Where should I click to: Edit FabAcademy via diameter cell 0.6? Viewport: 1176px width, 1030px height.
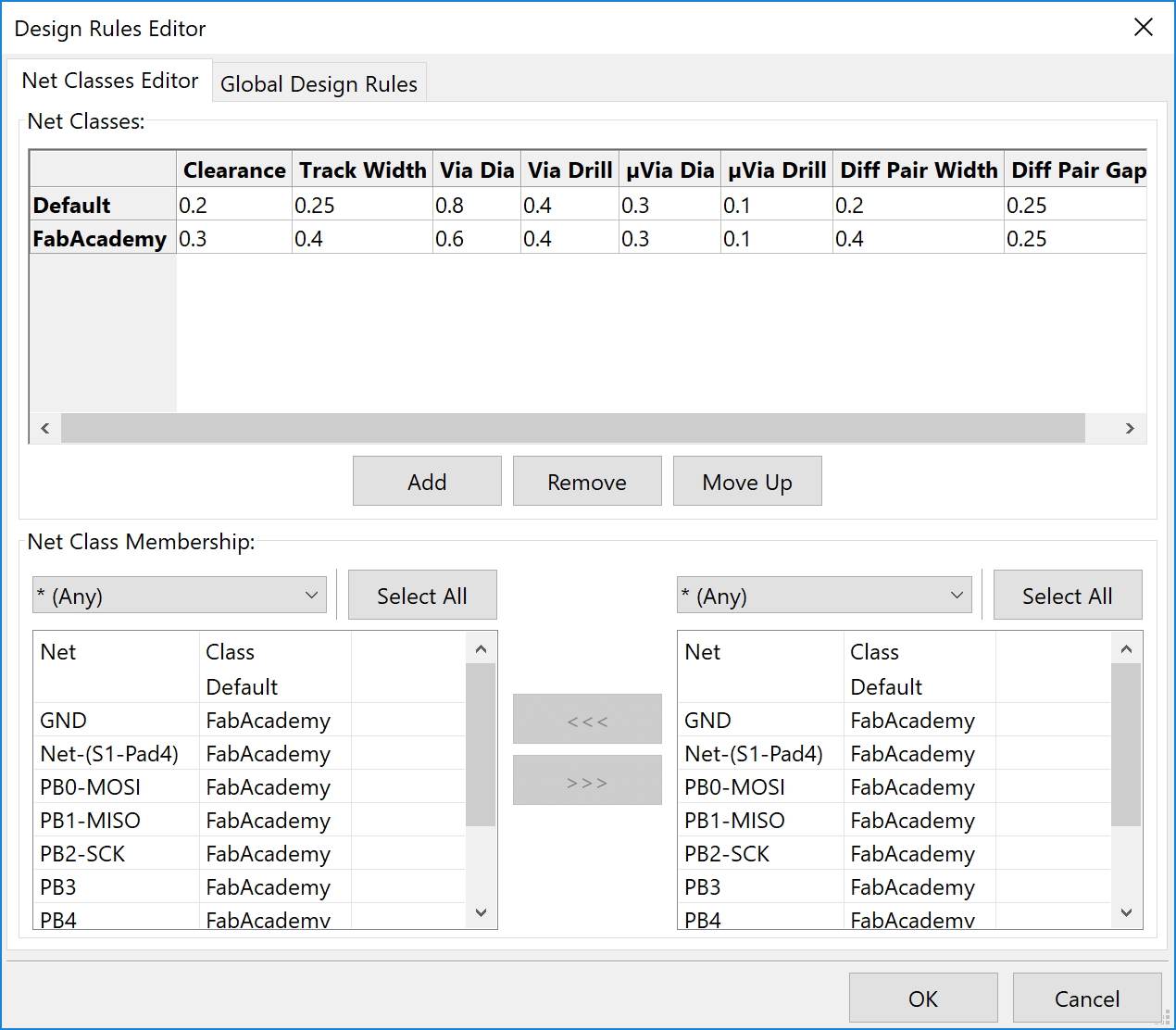coord(477,238)
